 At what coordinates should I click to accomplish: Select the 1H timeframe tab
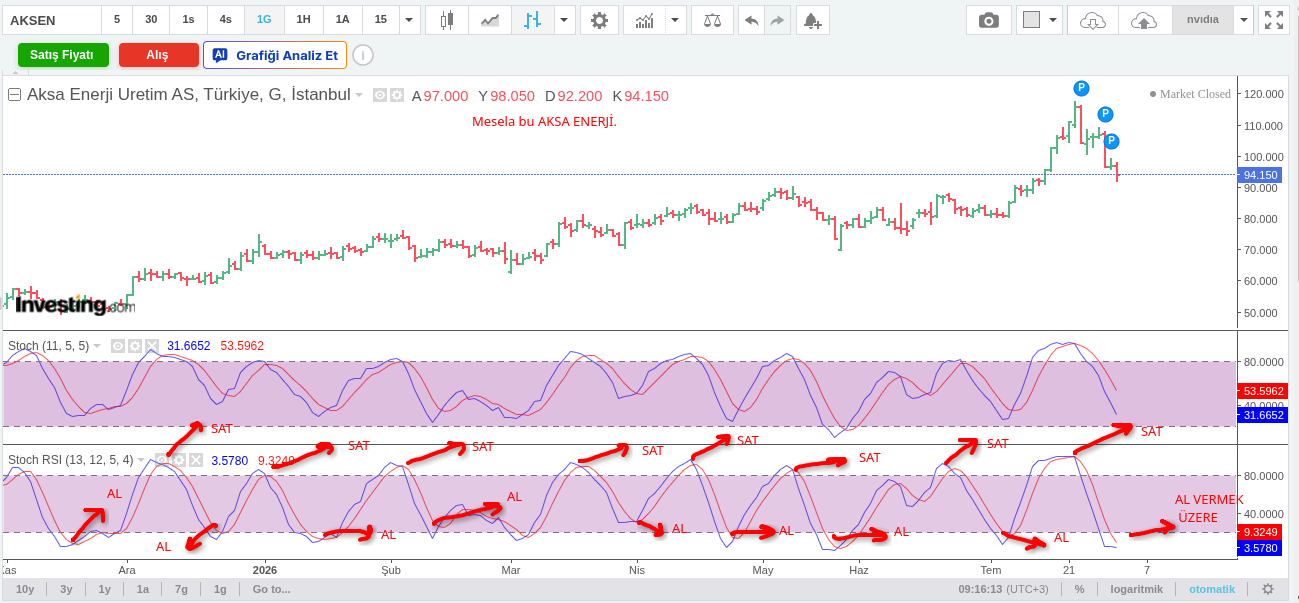pos(303,20)
